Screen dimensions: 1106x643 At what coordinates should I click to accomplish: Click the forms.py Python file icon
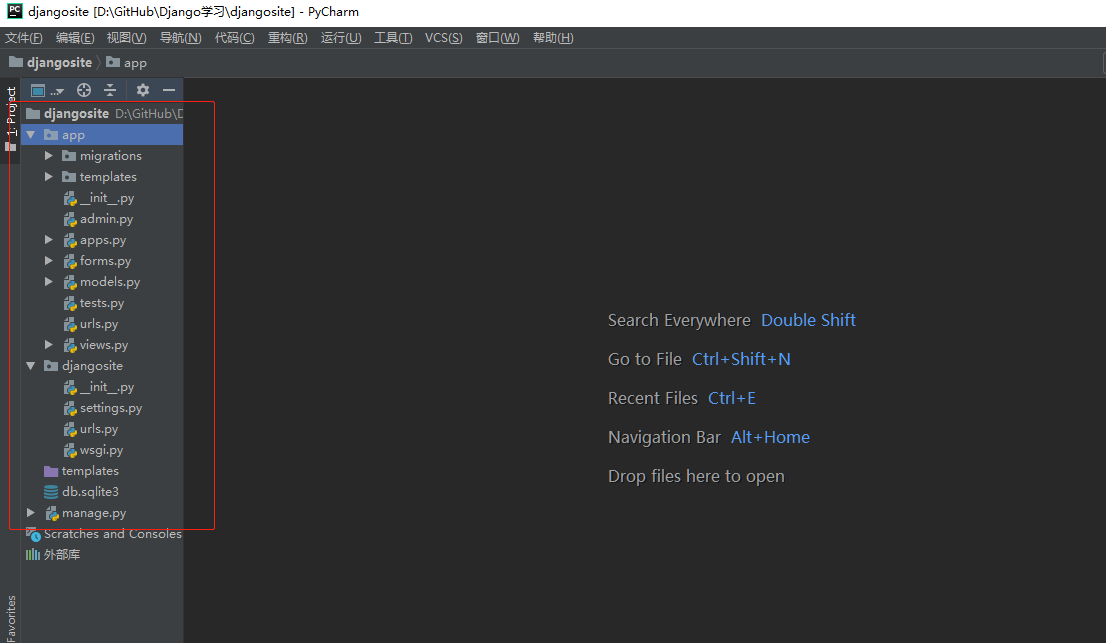tap(70, 262)
